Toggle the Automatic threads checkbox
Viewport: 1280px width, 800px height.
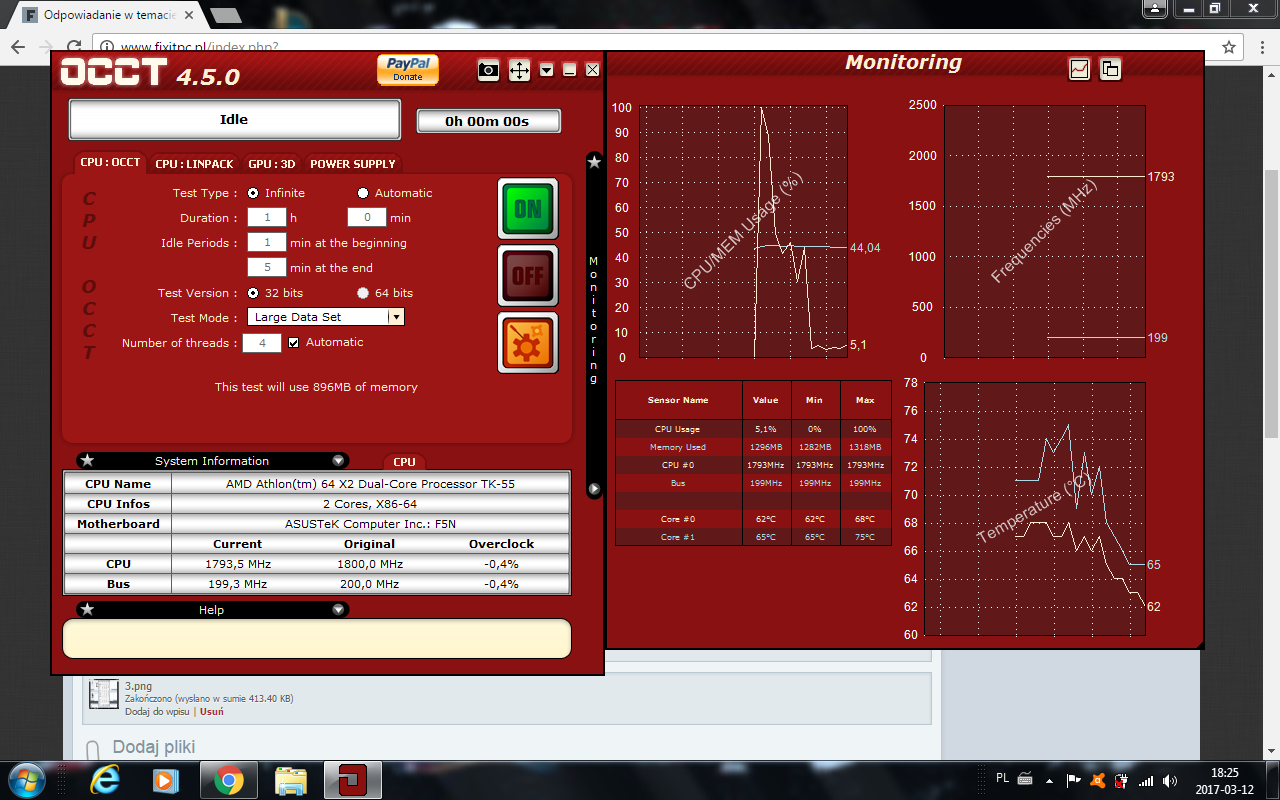click(294, 342)
